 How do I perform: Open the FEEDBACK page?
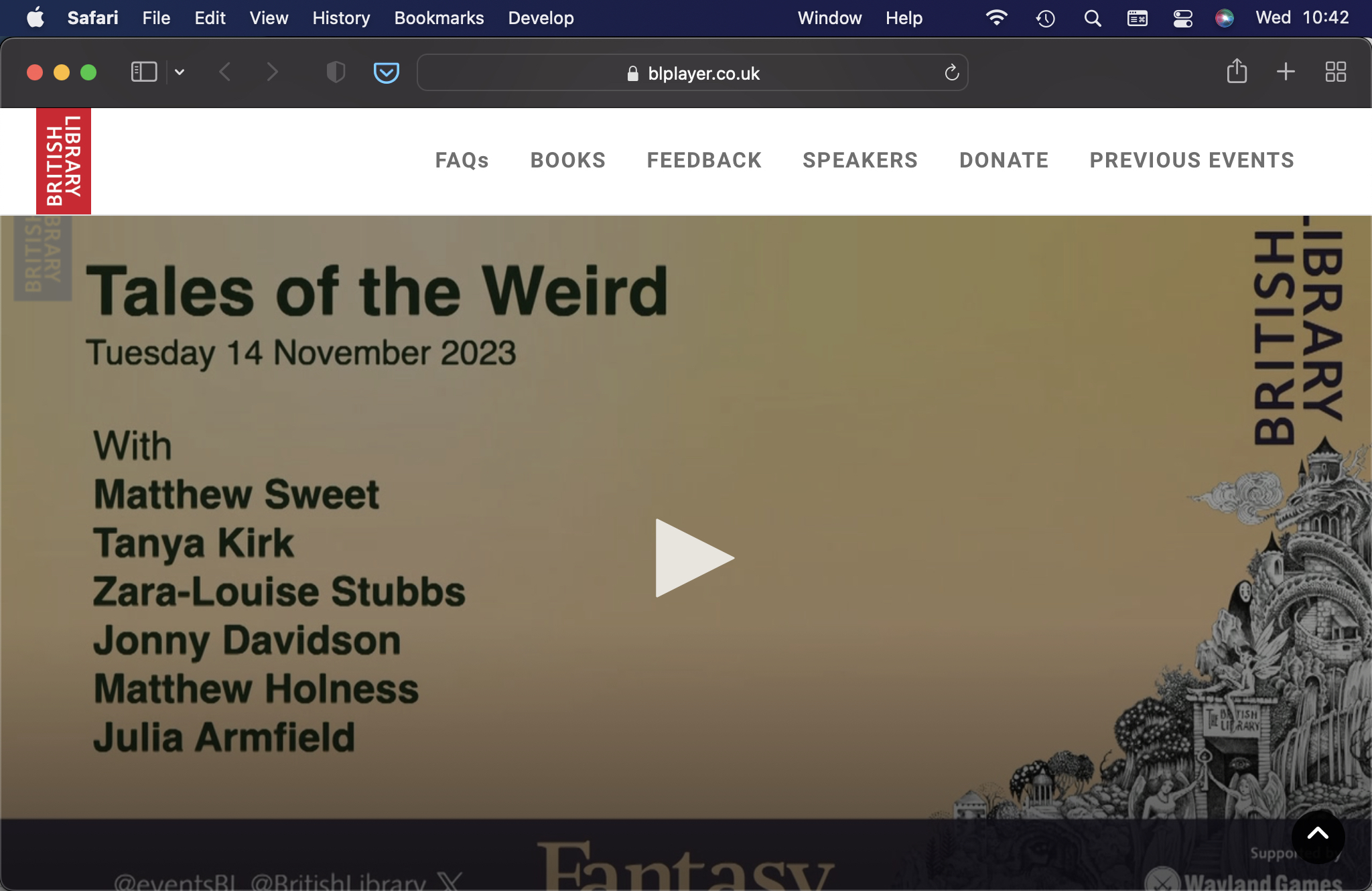click(704, 160)
